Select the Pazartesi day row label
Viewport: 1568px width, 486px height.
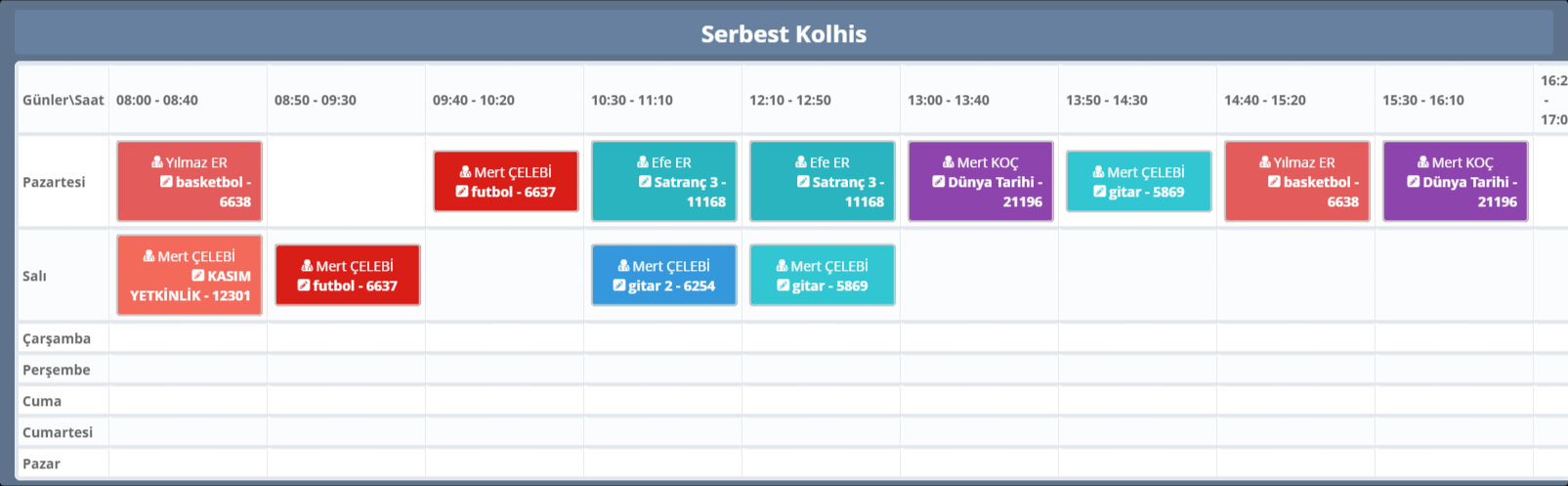(54, 182)
